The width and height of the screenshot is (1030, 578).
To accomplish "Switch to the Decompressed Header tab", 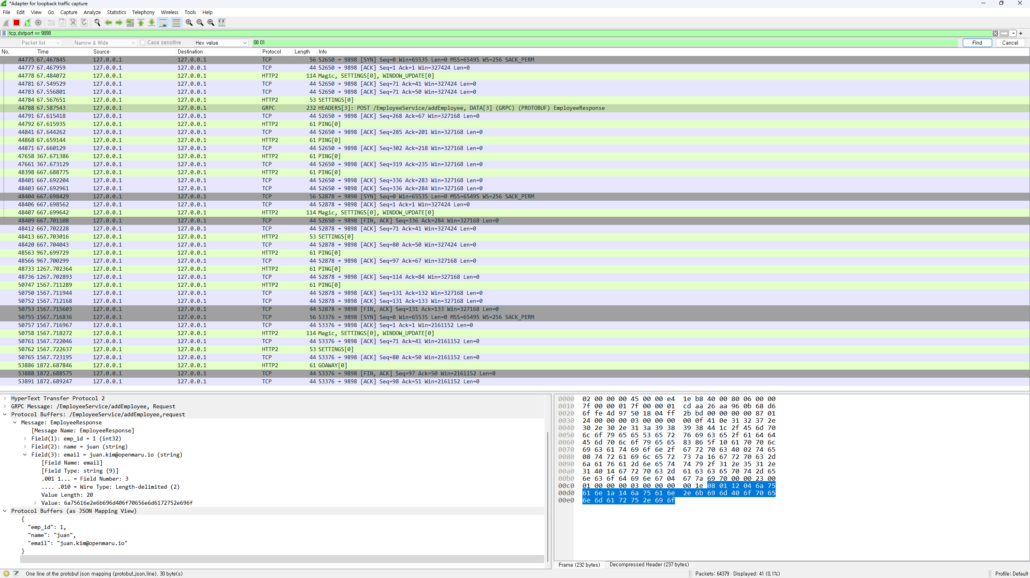I will (x=649, y=565).
